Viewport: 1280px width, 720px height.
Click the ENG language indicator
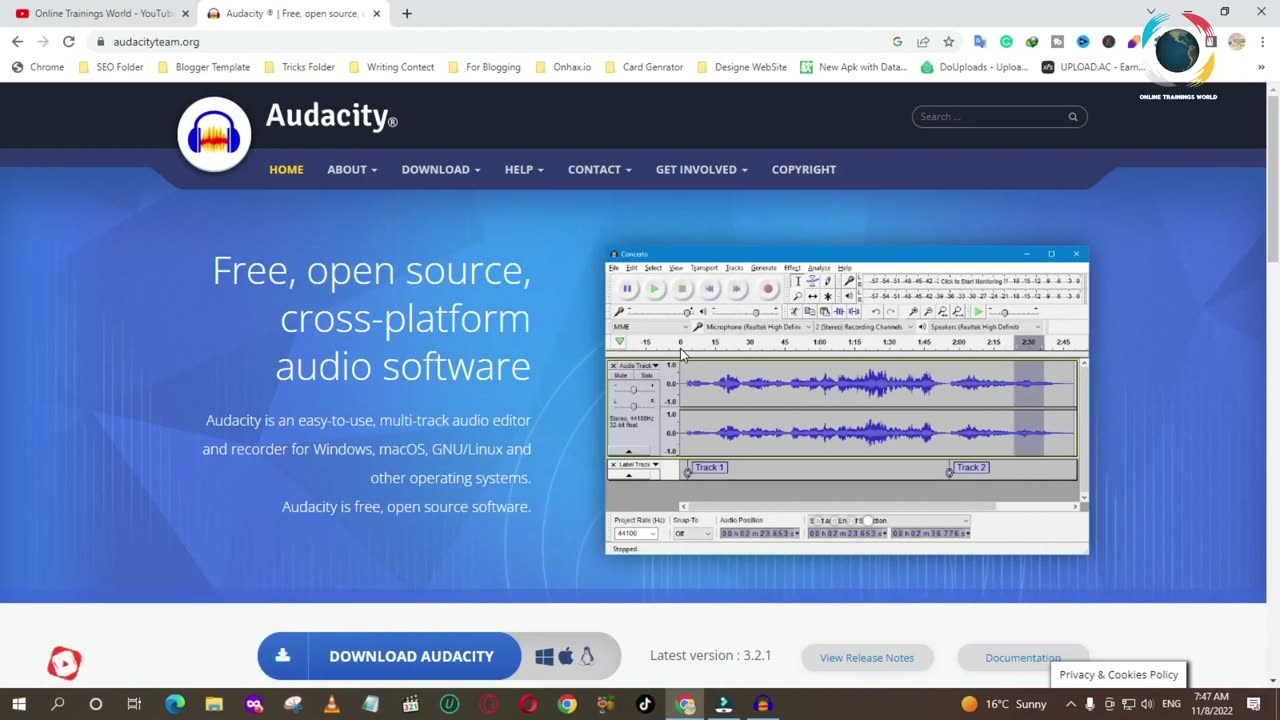(1171, 704)
